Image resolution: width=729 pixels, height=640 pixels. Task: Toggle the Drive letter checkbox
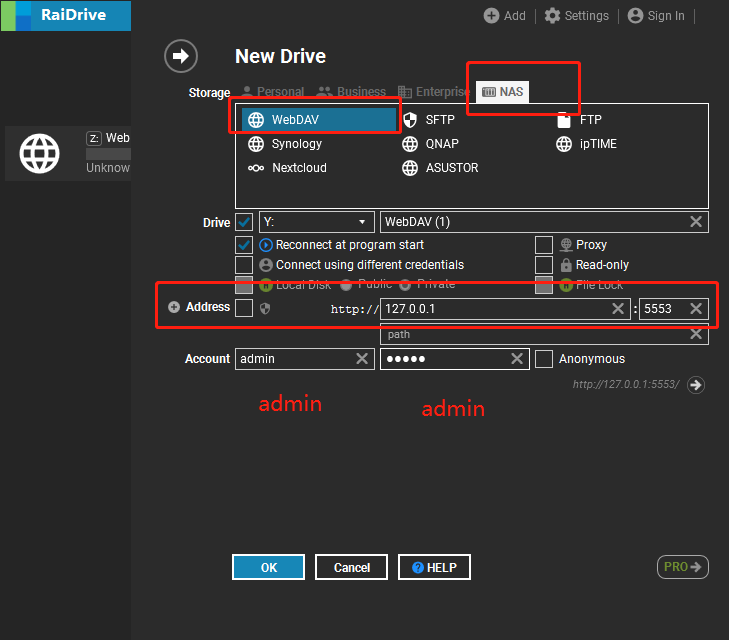(244, 222)
